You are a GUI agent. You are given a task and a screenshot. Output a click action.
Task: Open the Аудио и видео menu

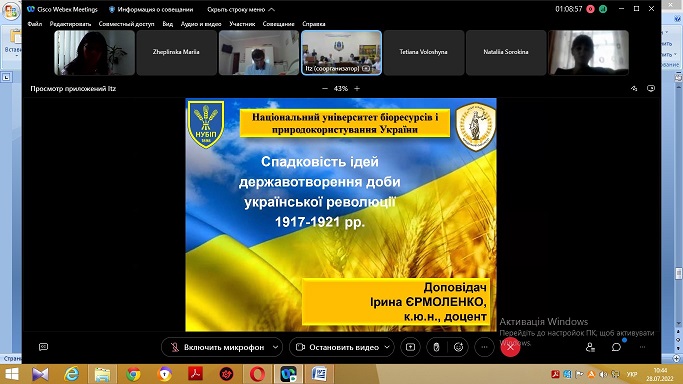coord(201,24)
